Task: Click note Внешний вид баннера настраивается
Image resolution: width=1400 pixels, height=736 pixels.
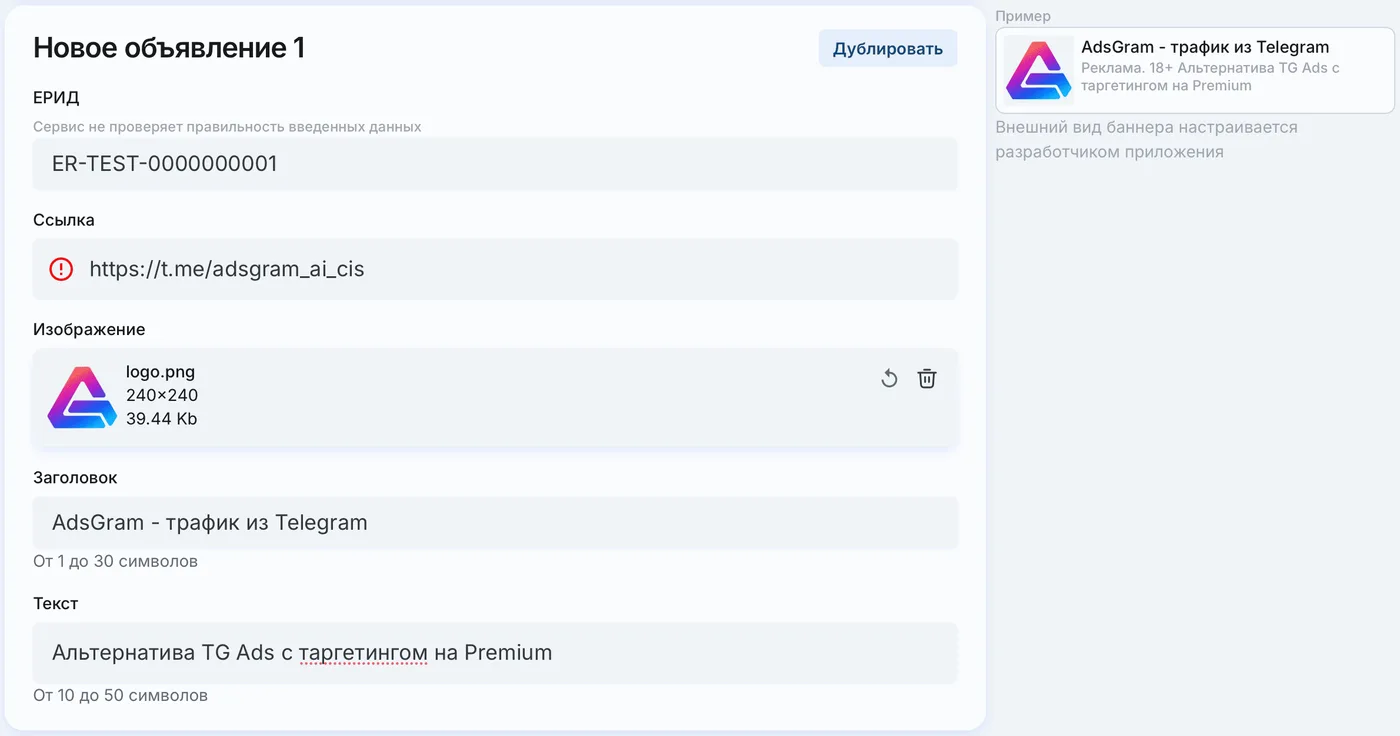Action: click(1146, 140)
